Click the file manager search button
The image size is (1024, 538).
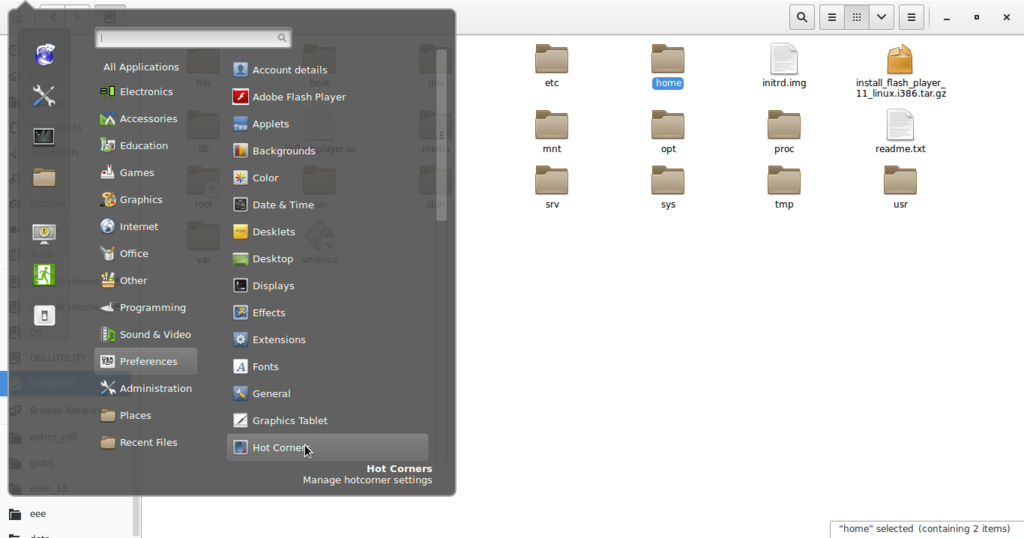pyautogui.click(x=801, y=18)
